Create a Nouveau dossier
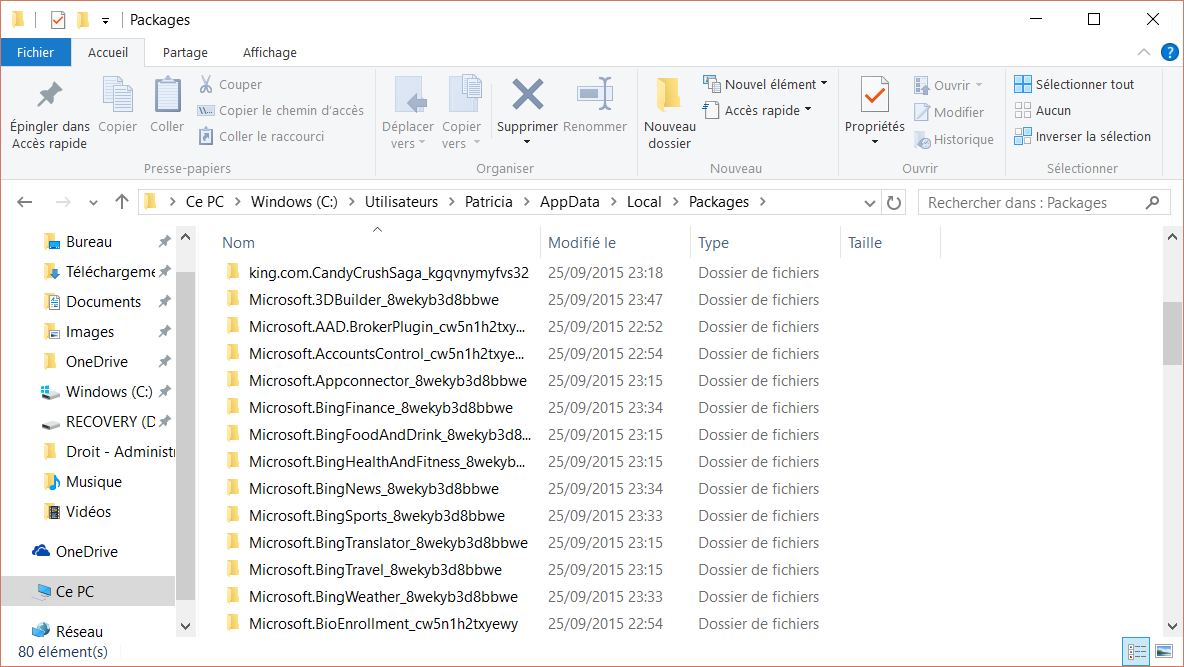 tap(670, 113)
